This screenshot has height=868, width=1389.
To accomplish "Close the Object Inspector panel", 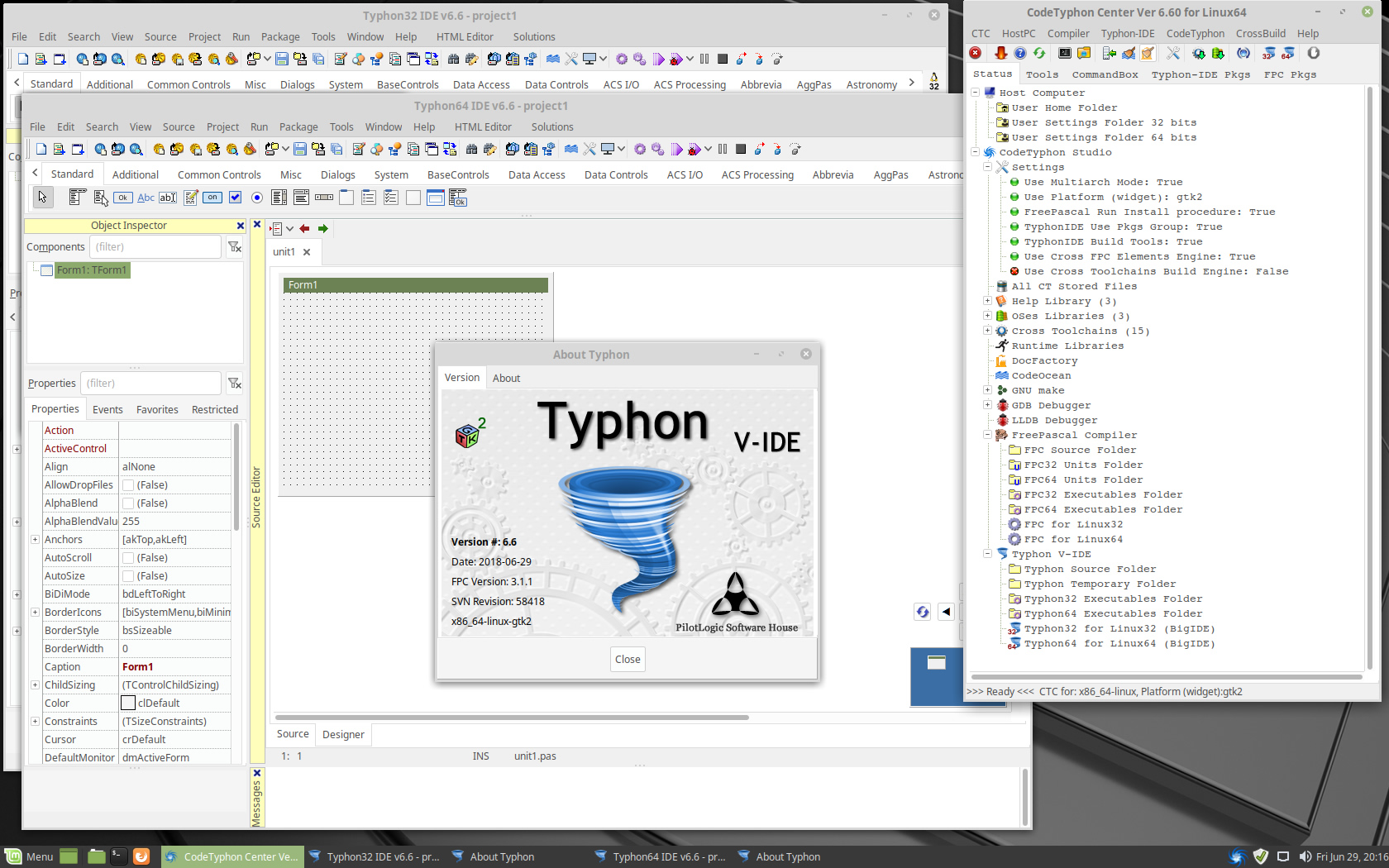I will (x=241, y=226).
